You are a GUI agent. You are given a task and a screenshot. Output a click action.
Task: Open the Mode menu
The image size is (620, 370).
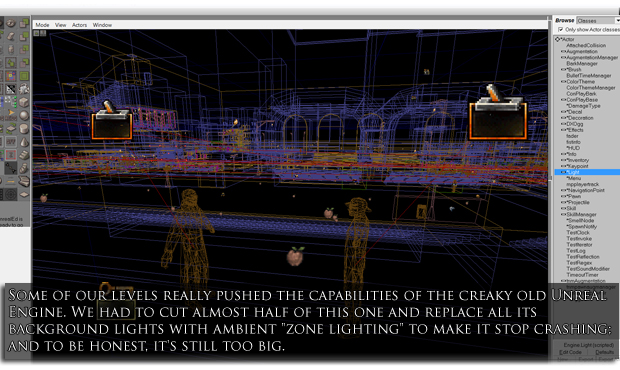(x=42, y=25)
